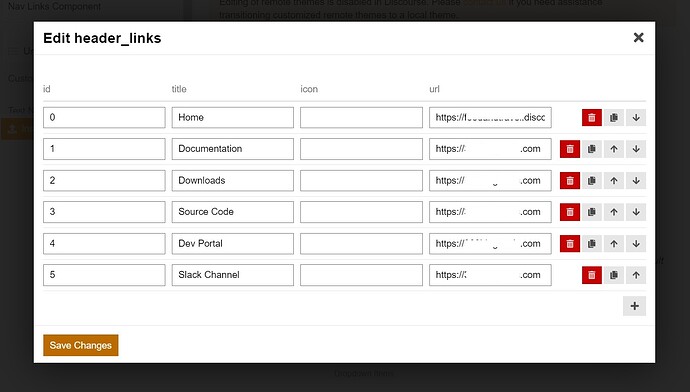This screenshot has height=392, width=690.
Task: Duplicate the Source Code row
Action: tap(591, 212)
